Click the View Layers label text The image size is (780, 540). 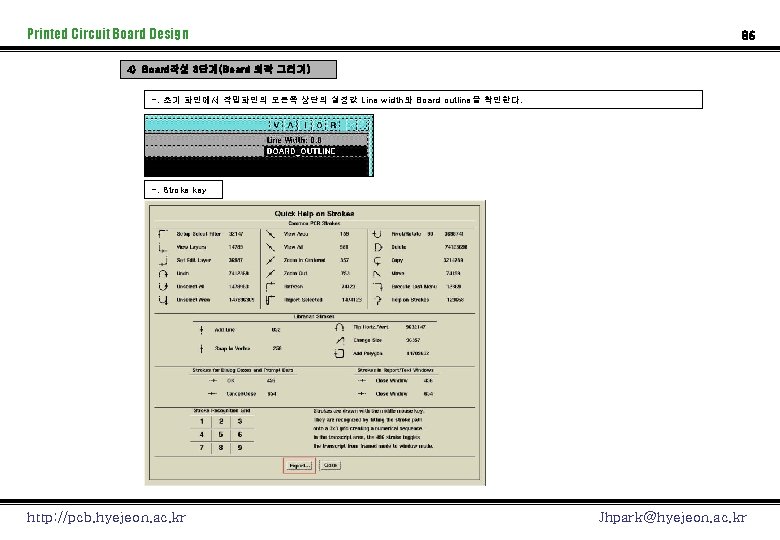tap(191, 247)
